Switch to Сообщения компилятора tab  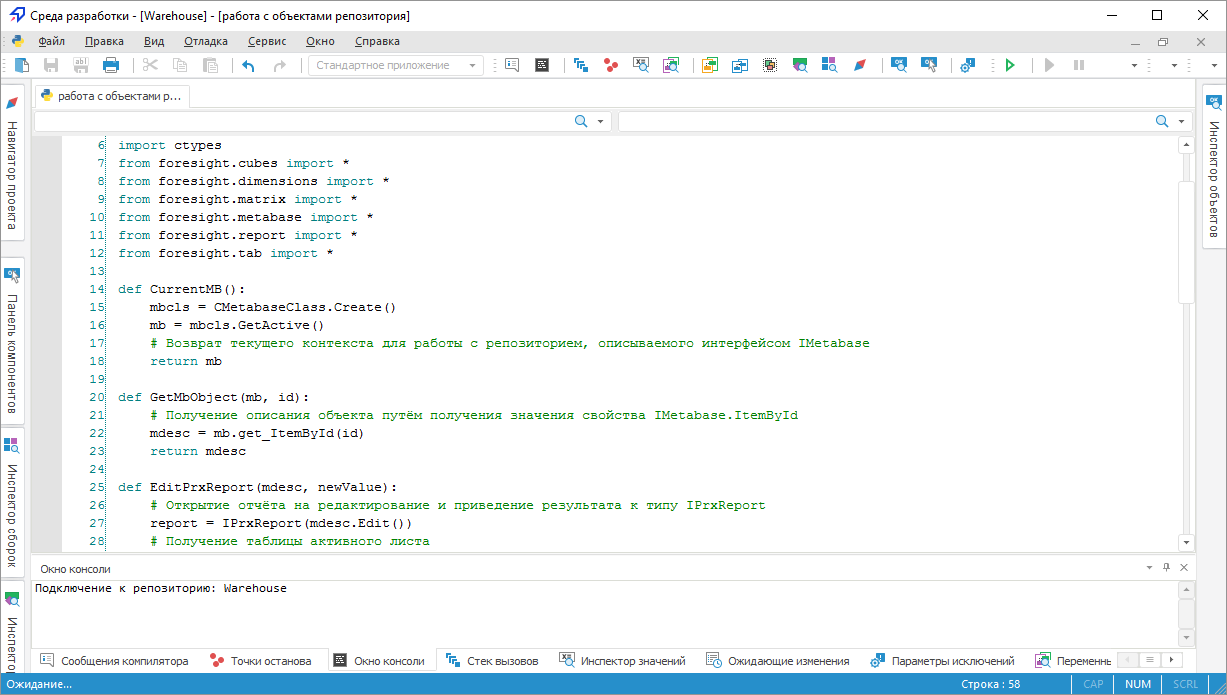tap(114, 661)
